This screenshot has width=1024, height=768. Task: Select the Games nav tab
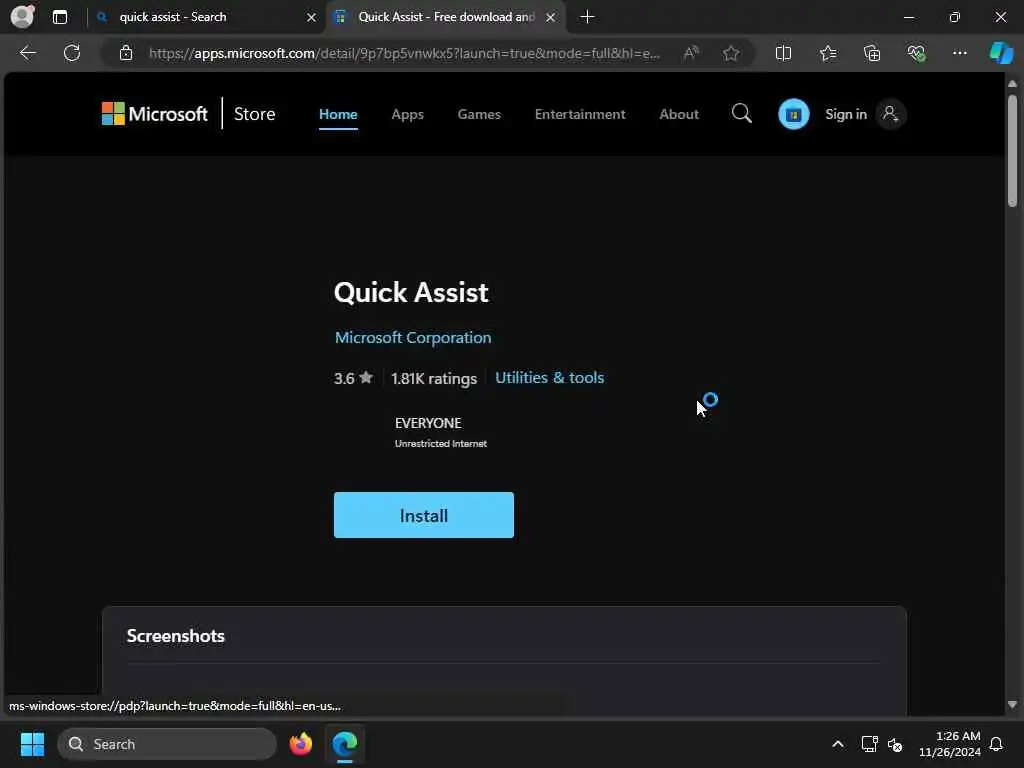coord(479,114)
